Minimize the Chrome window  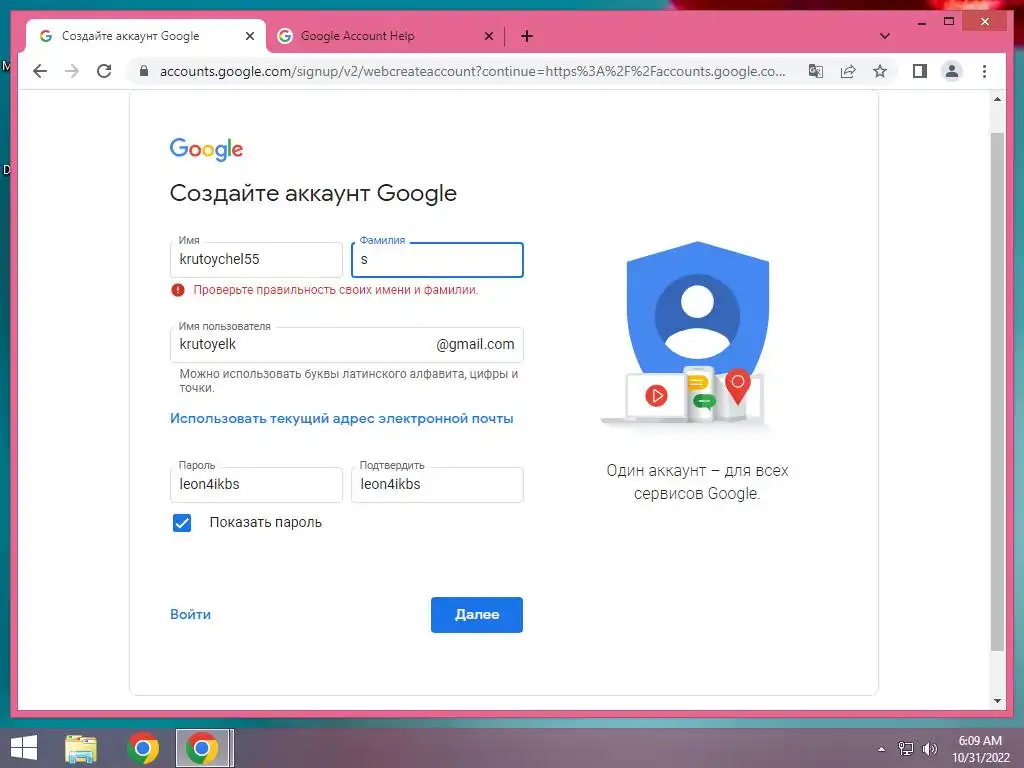[922, 22]
